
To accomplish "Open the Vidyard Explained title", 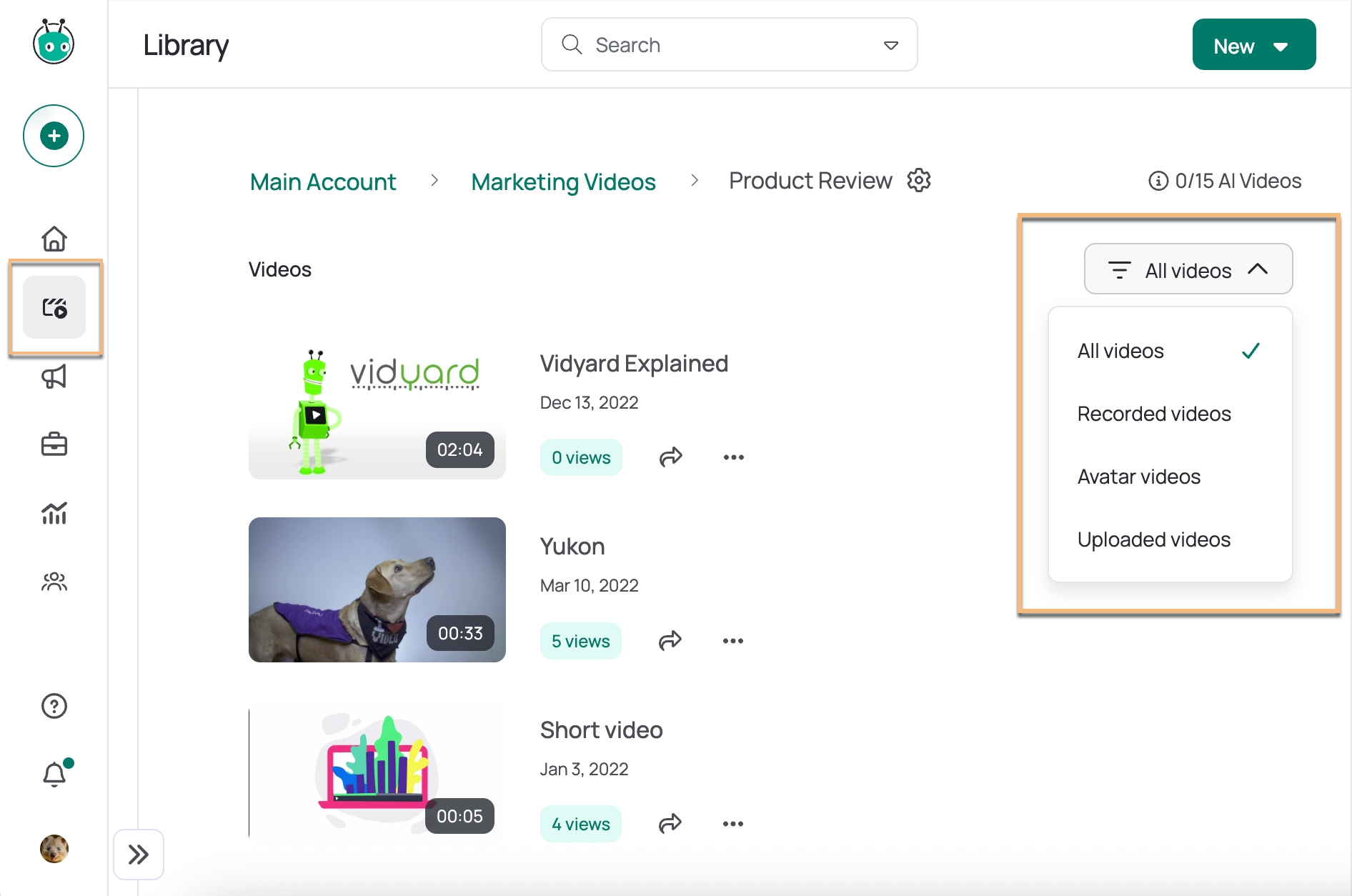I will click(x=634, y=364).
